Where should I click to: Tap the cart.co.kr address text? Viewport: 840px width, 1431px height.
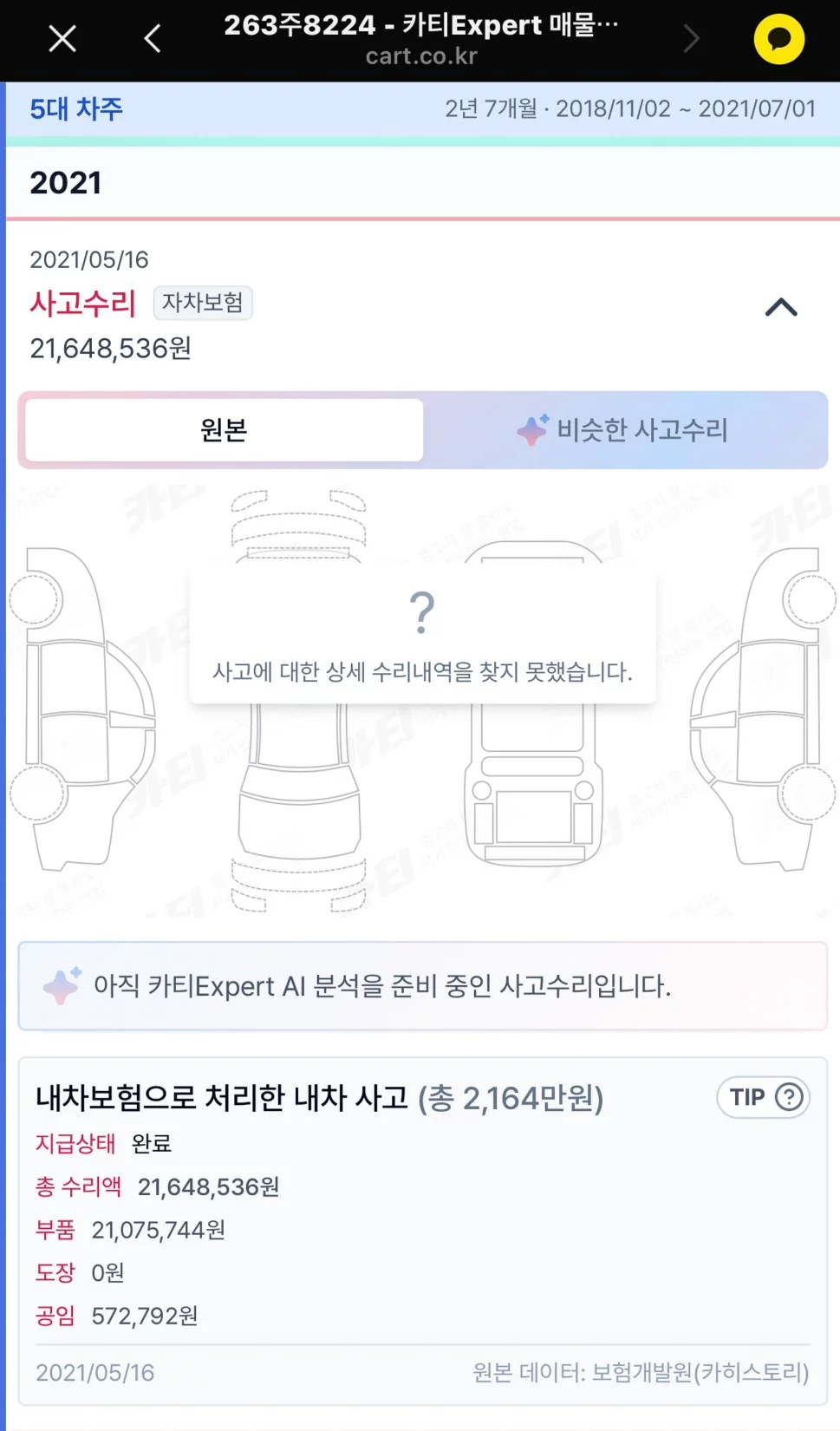point(421,57)
